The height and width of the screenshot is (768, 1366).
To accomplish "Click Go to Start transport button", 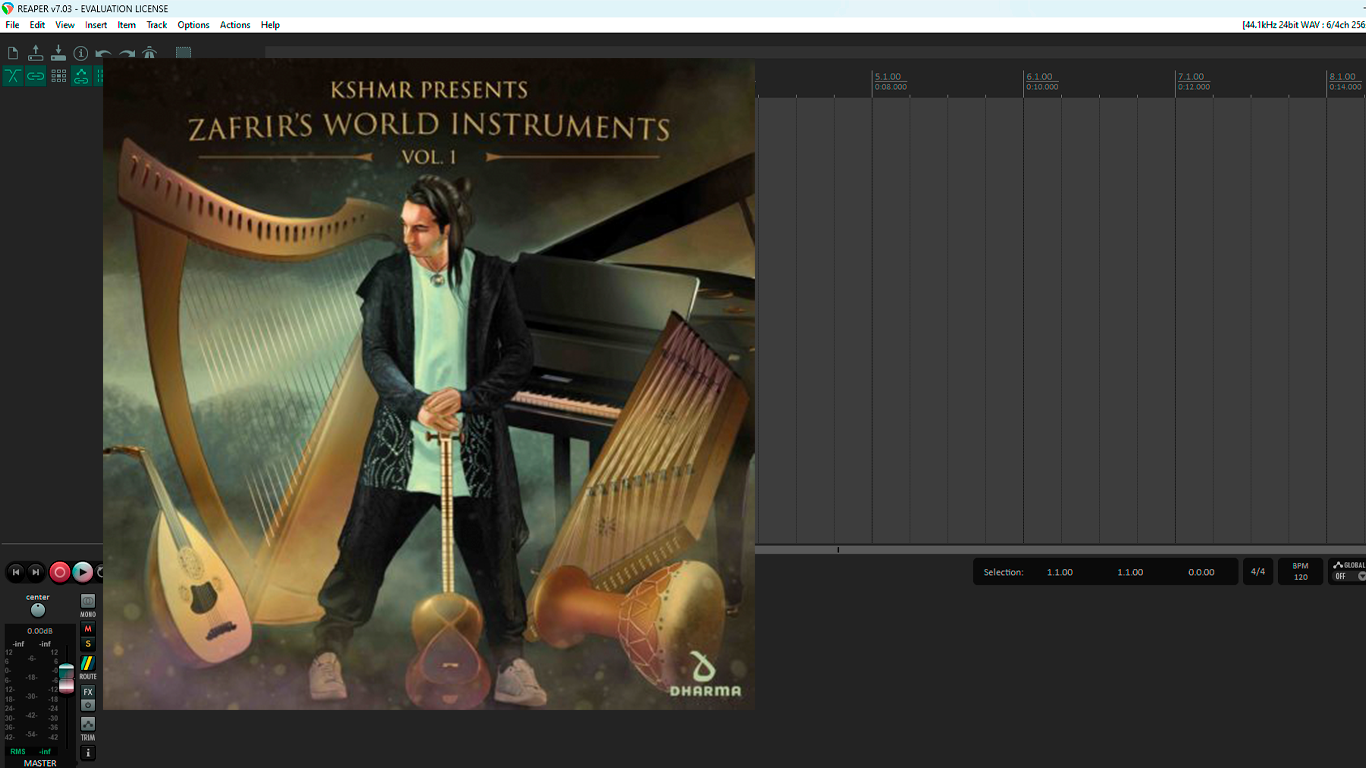I will (x=15, y=572).
